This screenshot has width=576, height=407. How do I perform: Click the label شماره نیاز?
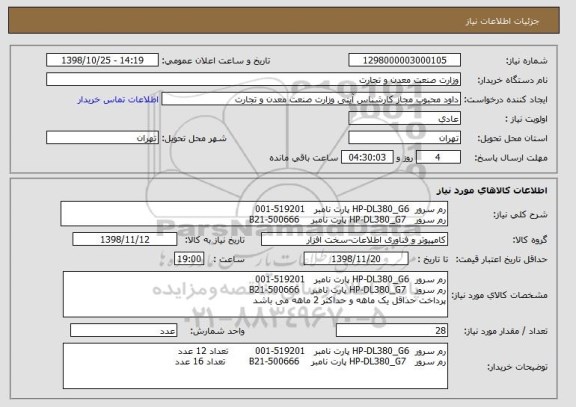[526, 61]
